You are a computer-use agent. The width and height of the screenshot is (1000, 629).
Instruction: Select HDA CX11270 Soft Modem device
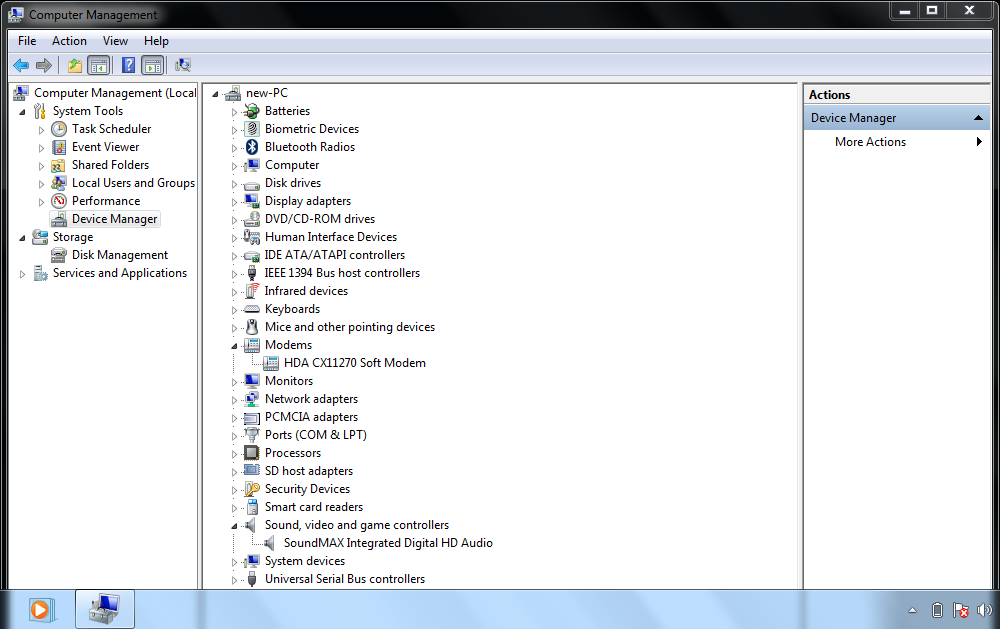355,363
